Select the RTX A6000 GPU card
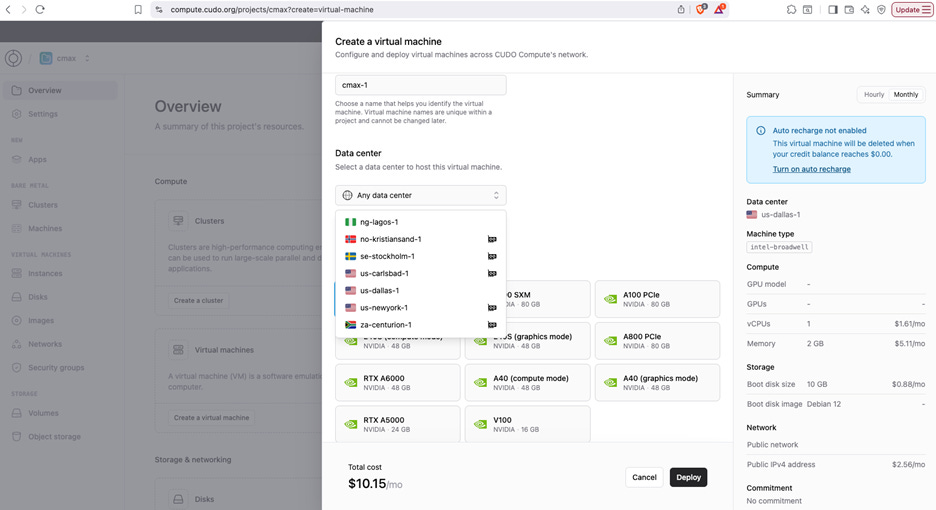 [398, 383]
